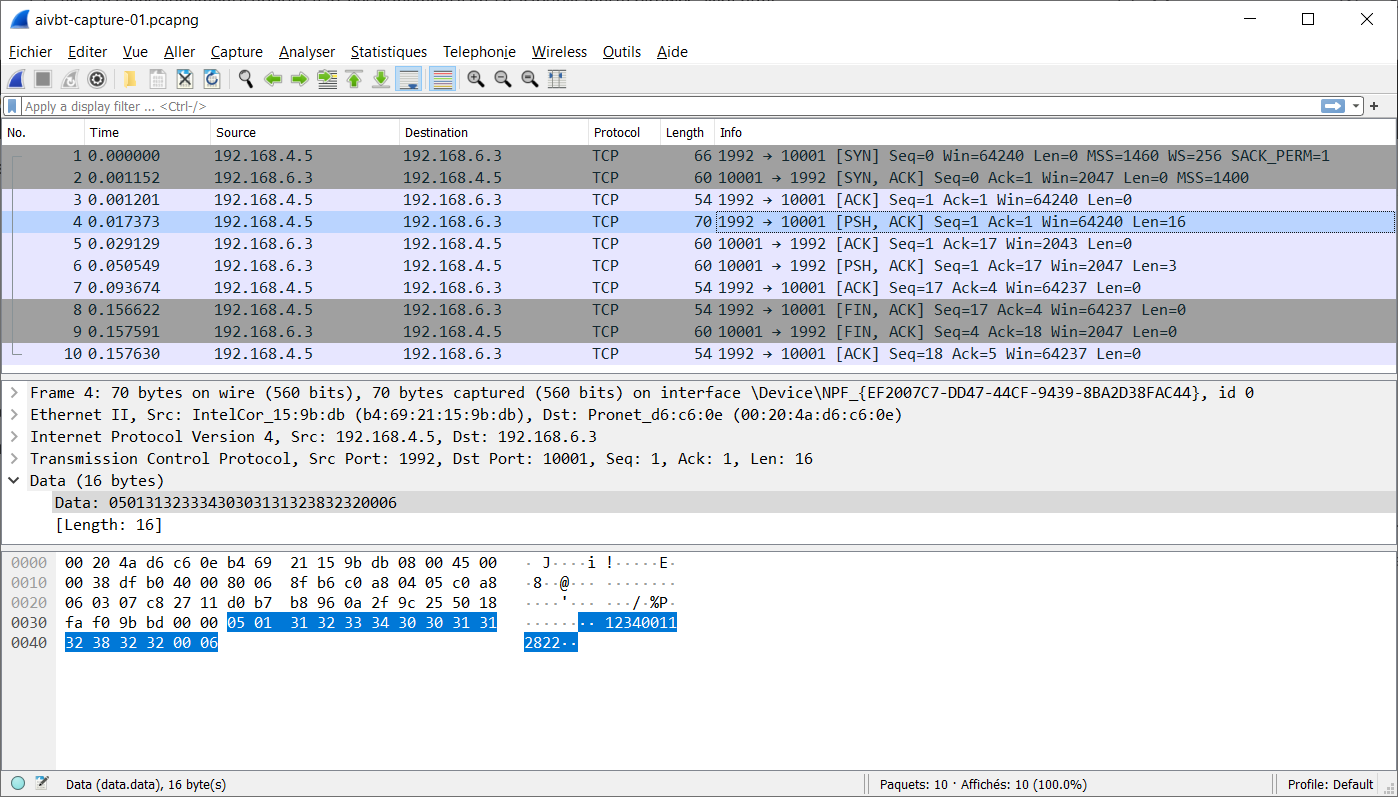
Task: Click the display filter bookmark icon
Action: (12, 106)
